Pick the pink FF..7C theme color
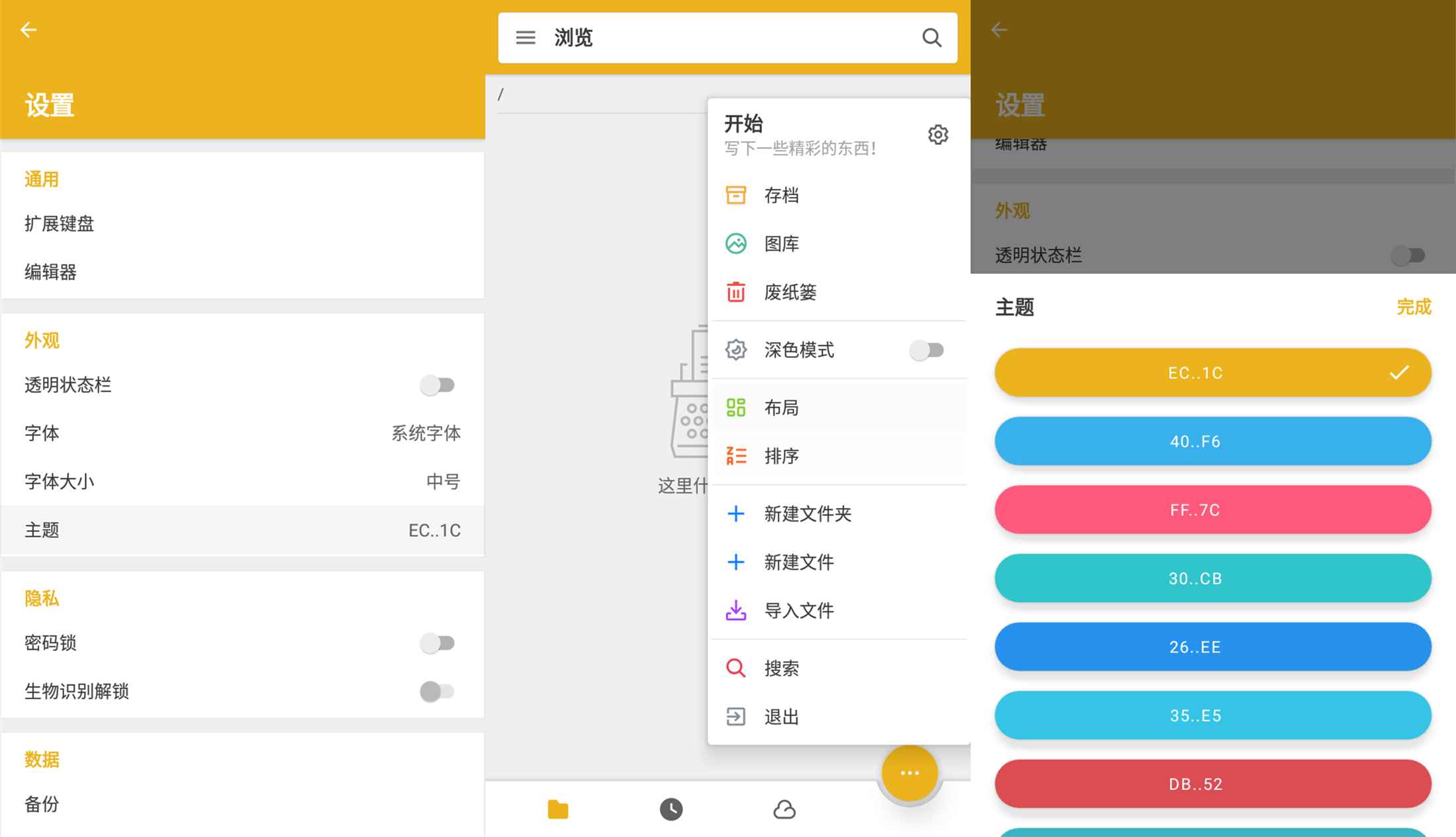 click(1212, 510)
